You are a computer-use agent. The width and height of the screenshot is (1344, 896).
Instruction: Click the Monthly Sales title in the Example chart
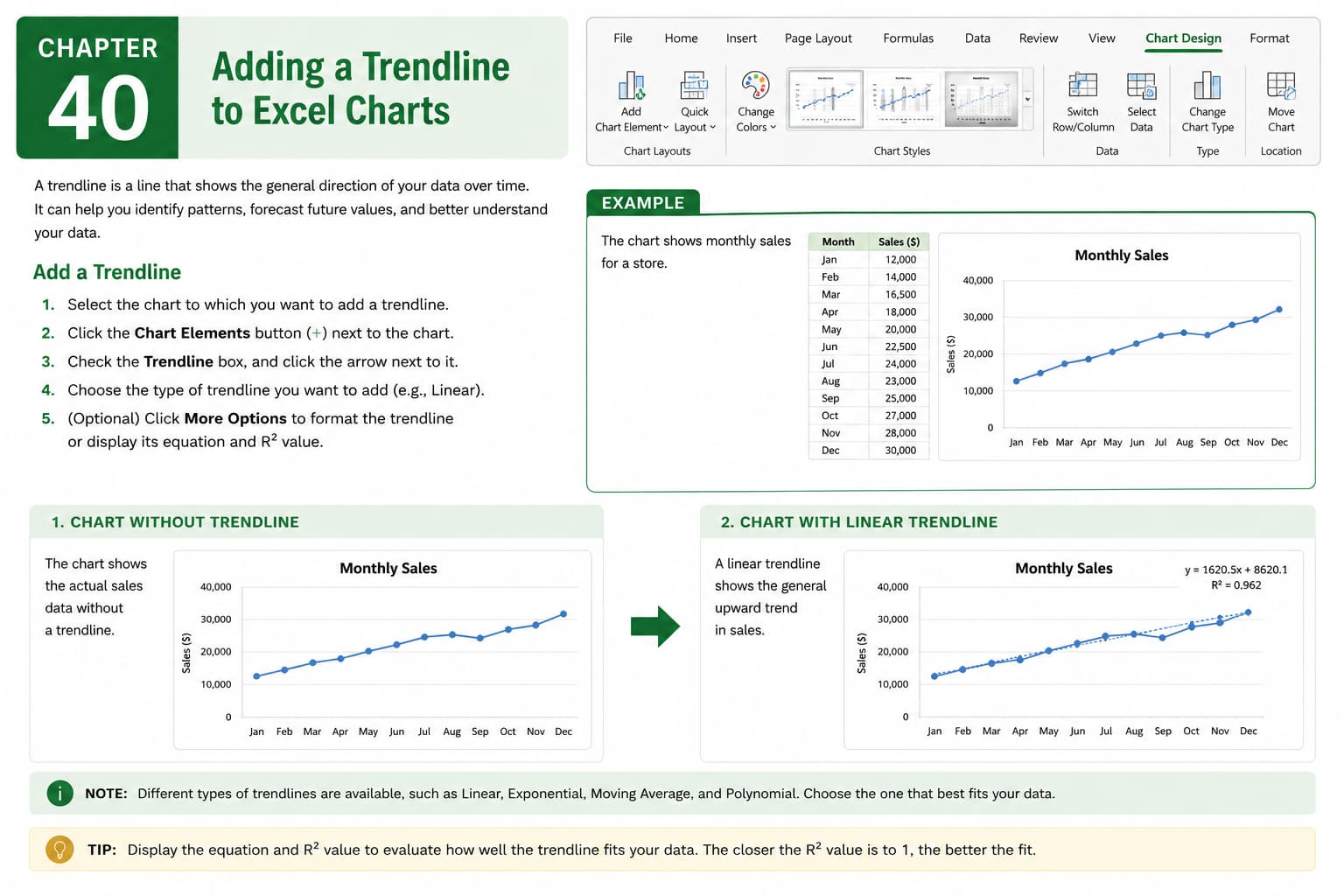point(1121,255)
